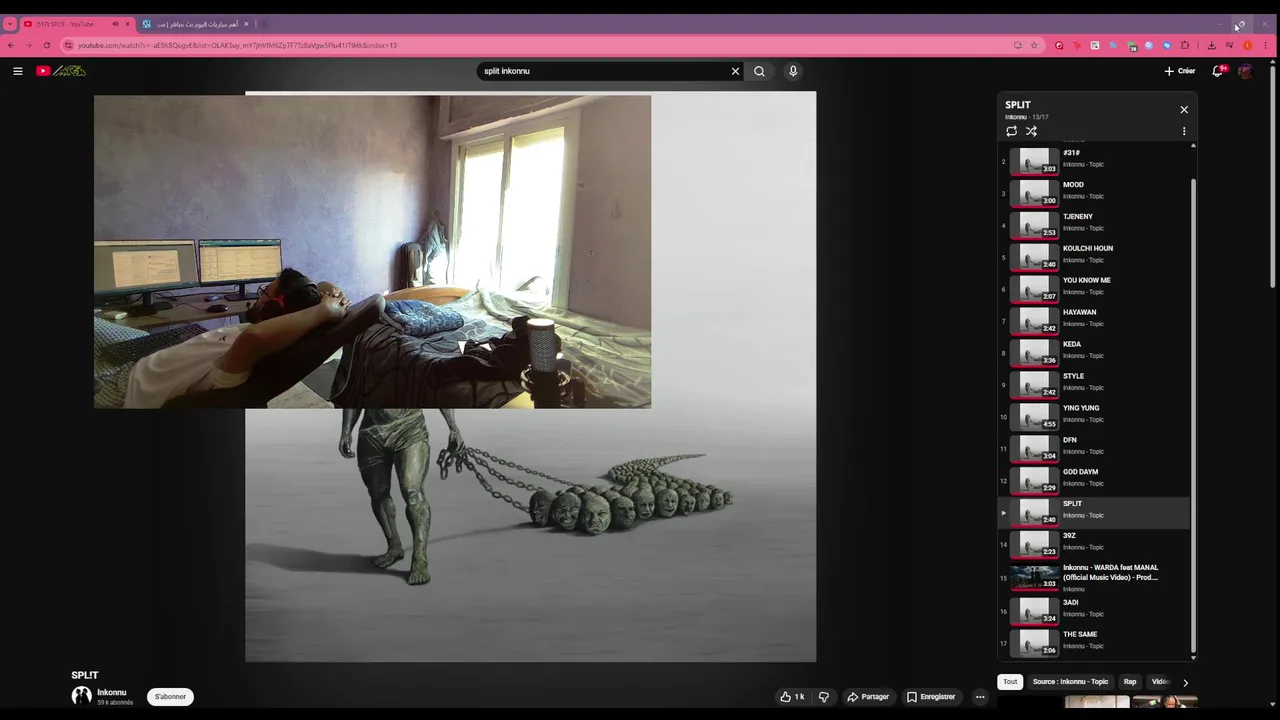Reload the page with the refresh icon
This screenshot has height=720, width=1280.
(x=46, y=45)
